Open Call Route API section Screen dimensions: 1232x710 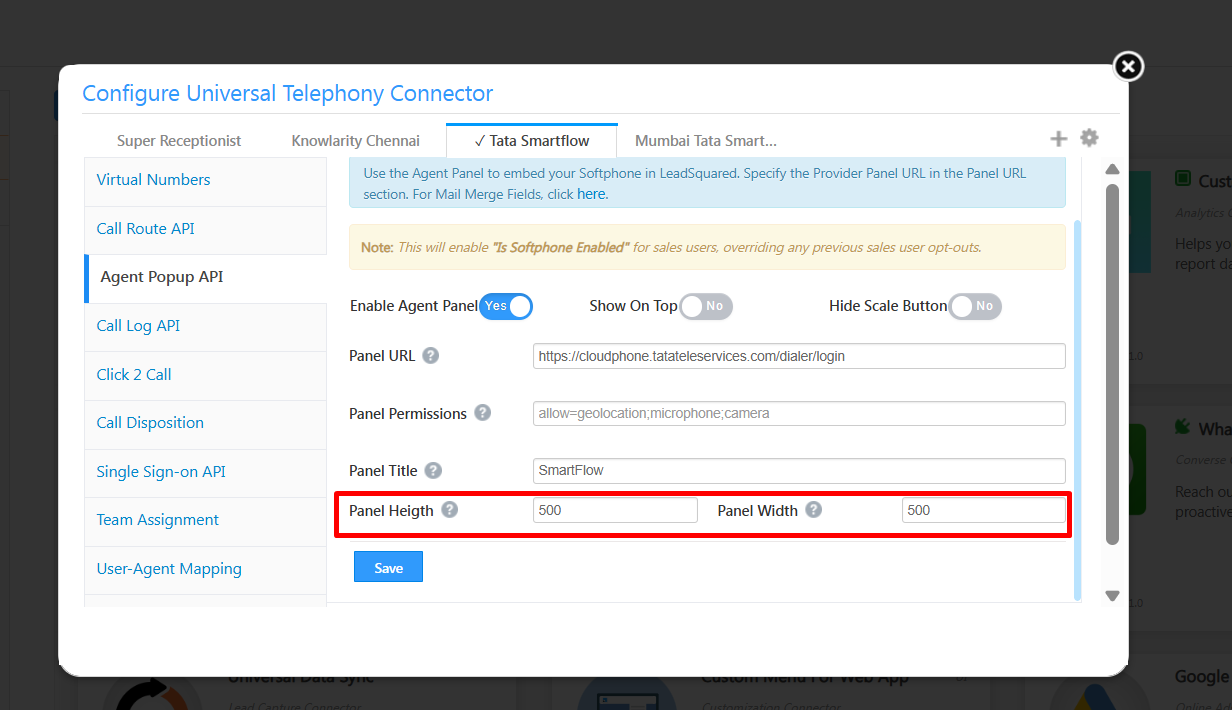click(206, 229)
